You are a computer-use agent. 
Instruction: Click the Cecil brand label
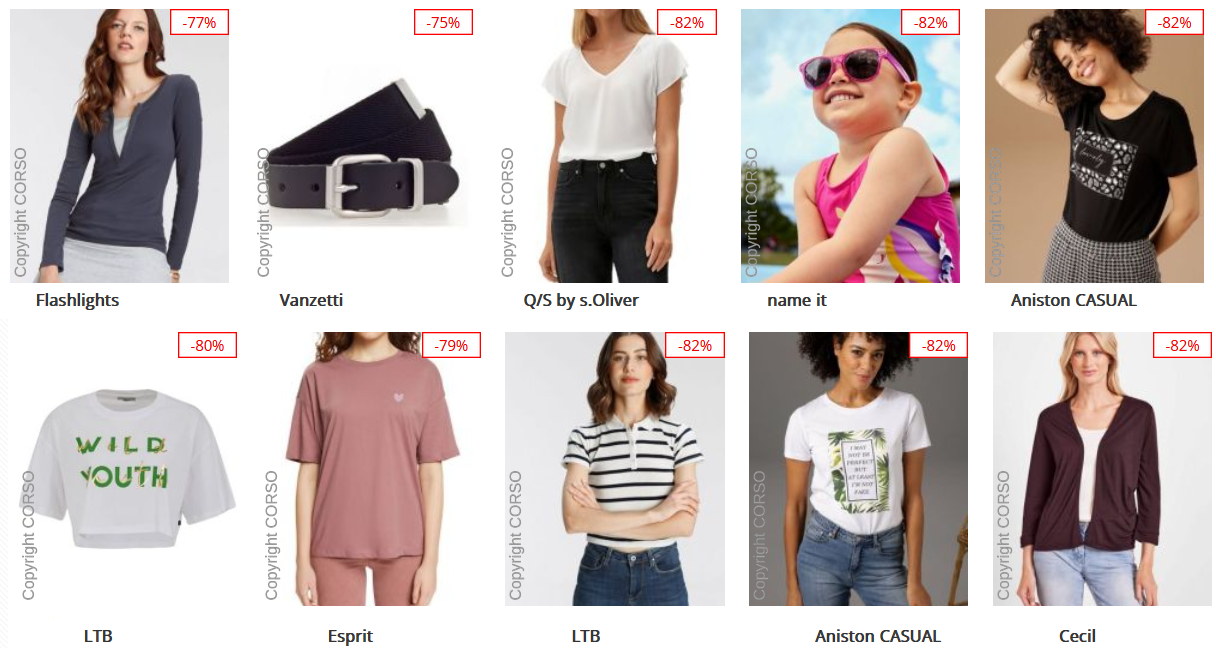tap(1077, 636)
